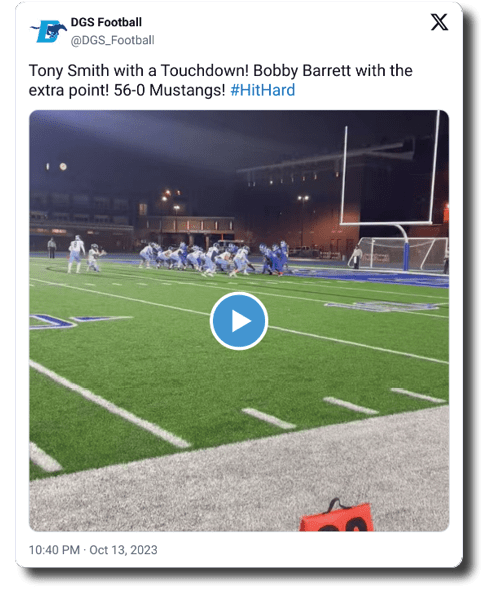
Task: Open the #HitHard hashtag
Action: pos(263,90)
